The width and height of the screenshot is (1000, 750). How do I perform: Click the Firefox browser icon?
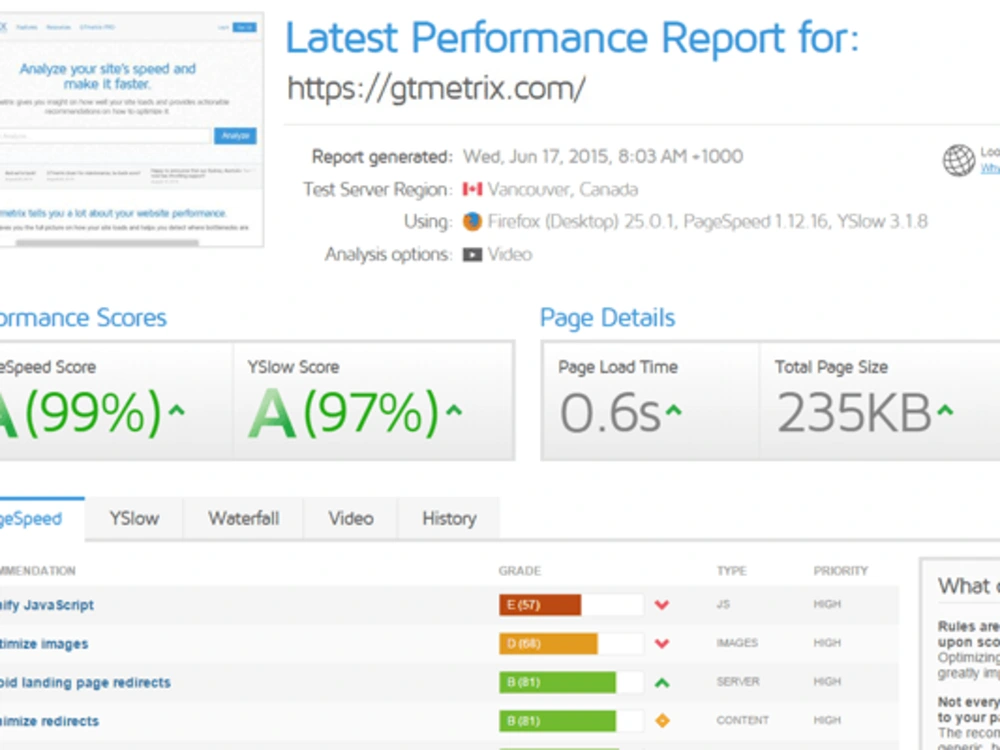pos(472,221)
